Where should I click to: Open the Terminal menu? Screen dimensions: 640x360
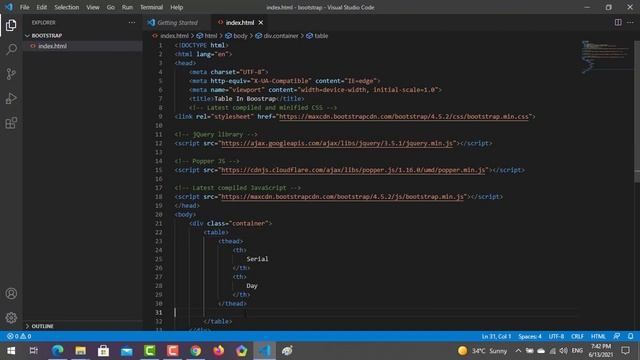point(151,7)
